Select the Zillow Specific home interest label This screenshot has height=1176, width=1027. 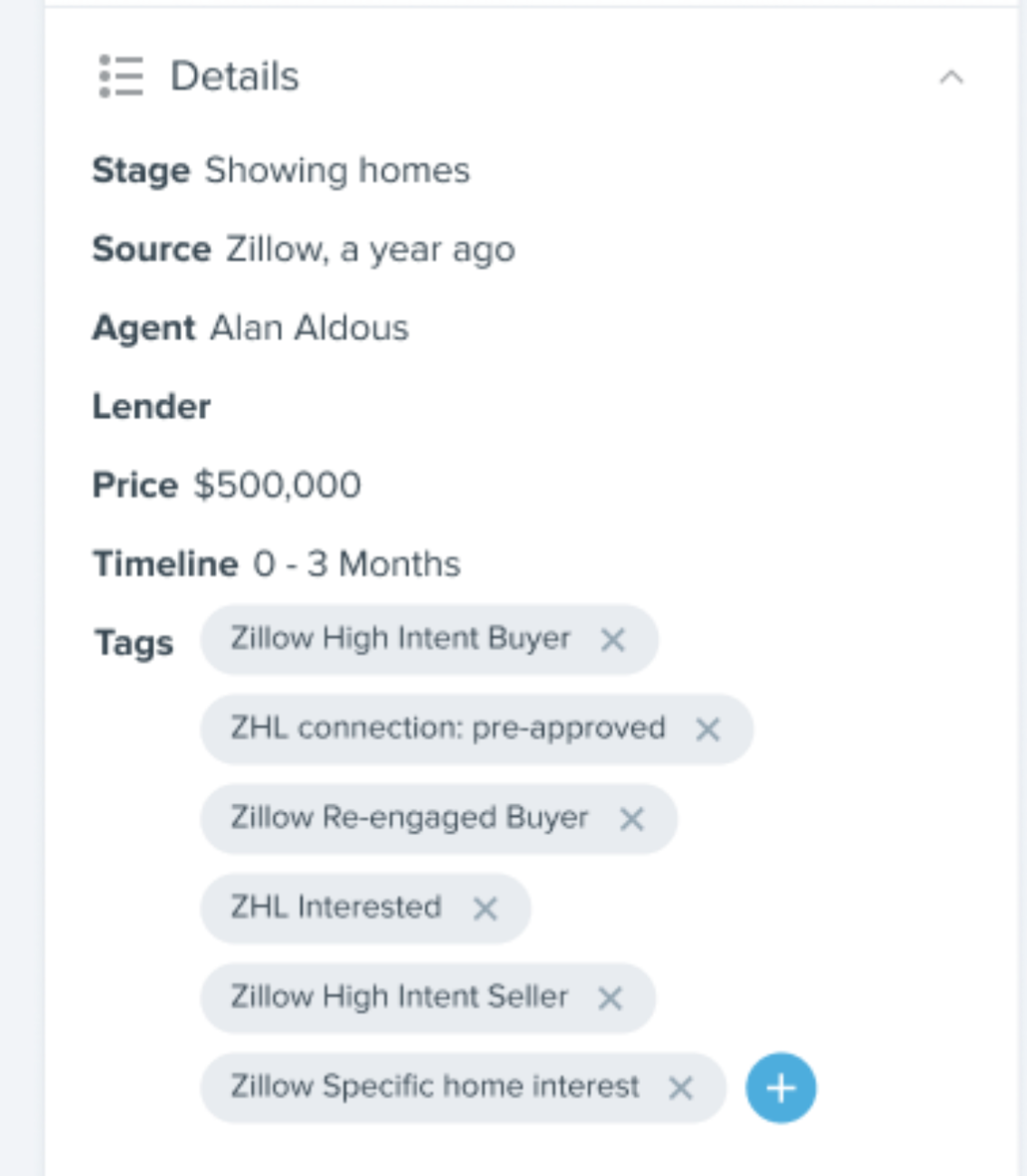tap(435, 1086)
